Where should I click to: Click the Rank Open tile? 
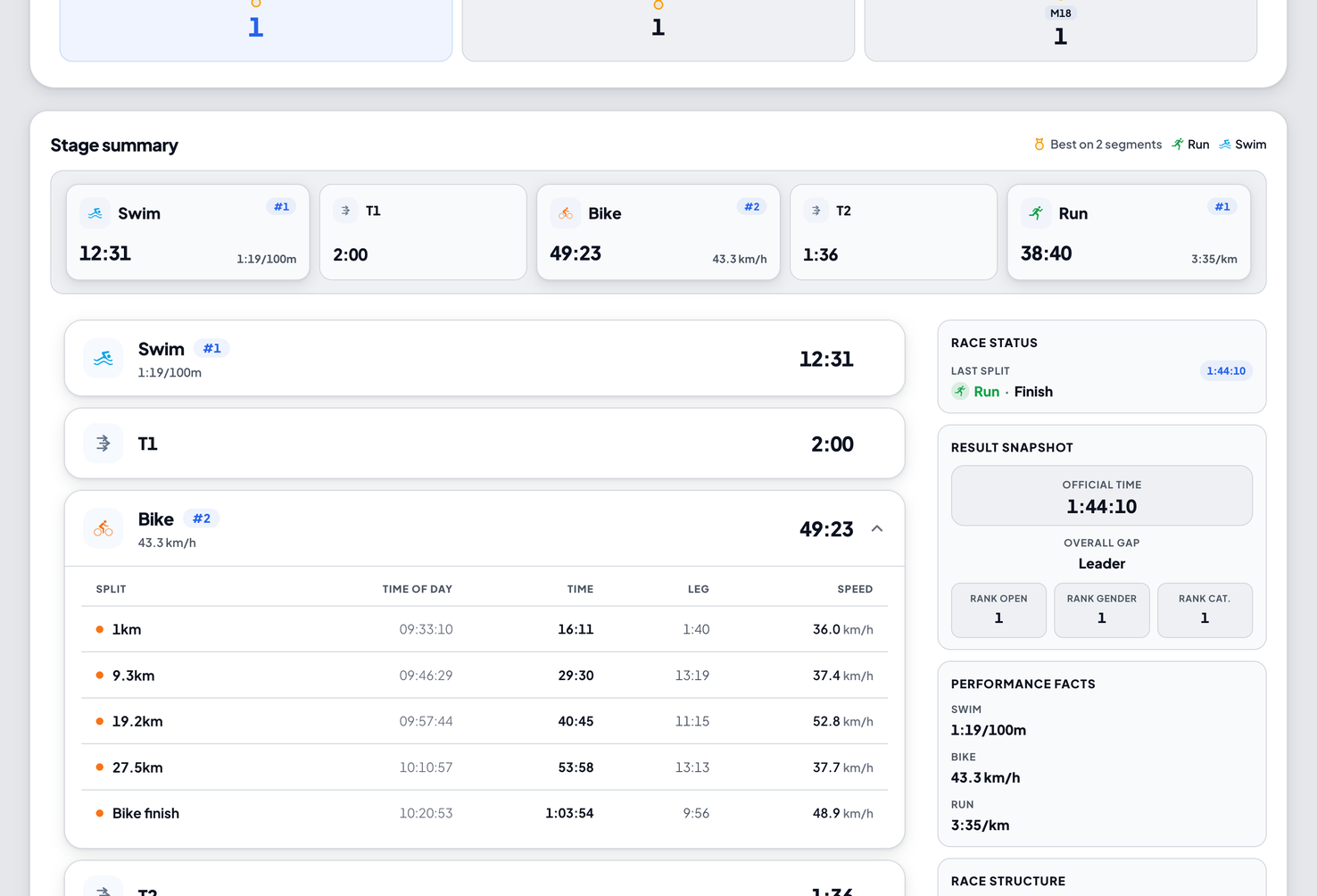[x=998, y=610]
